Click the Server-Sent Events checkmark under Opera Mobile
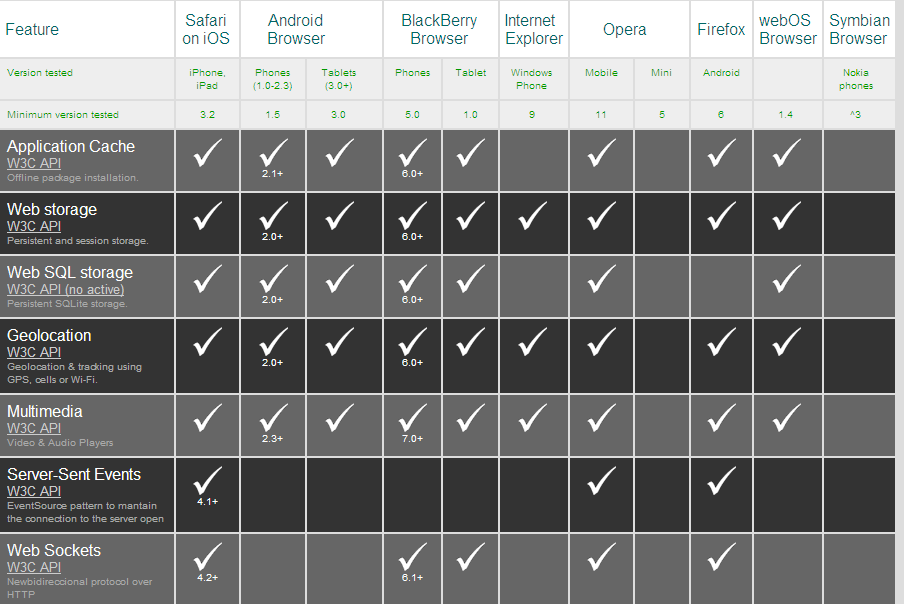904x604 pixels. click(x=601, y=481)
